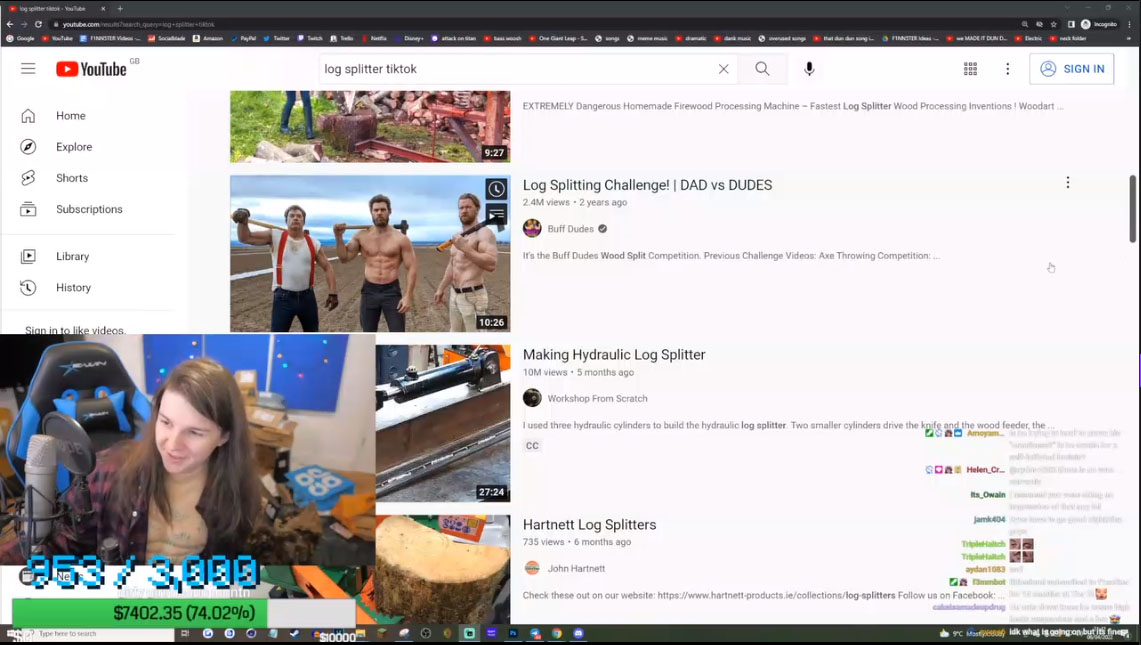Start voice search with the microphone icon
1141x645 pixels.
pyautogui.click(x=809, y=68)
